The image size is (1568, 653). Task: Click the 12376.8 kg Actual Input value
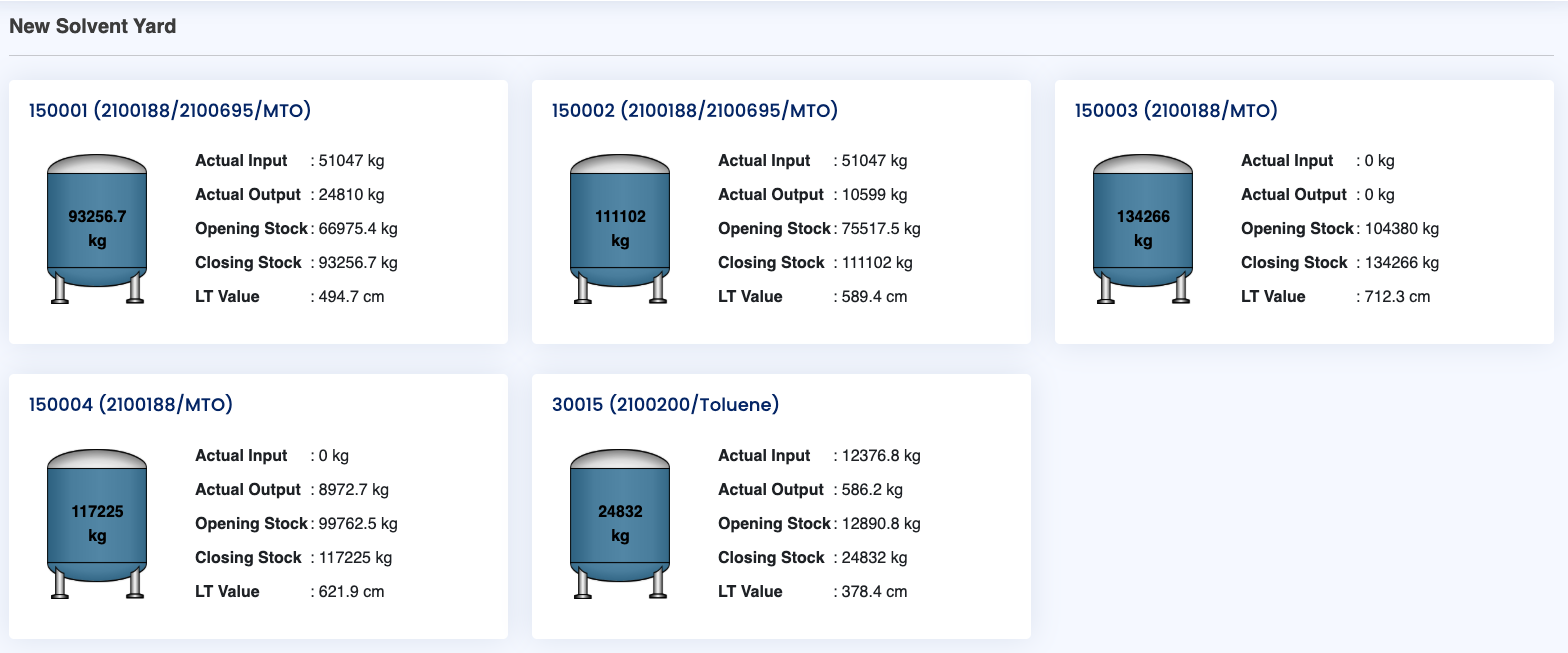click(880, 455)
